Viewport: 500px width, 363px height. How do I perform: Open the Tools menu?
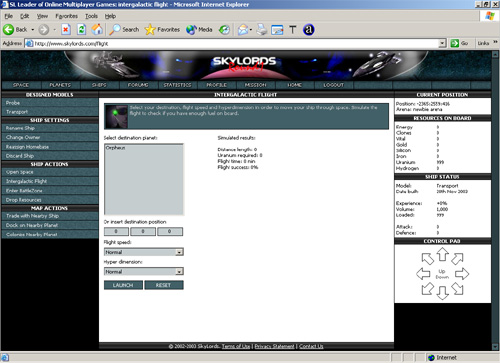[91, 16]
